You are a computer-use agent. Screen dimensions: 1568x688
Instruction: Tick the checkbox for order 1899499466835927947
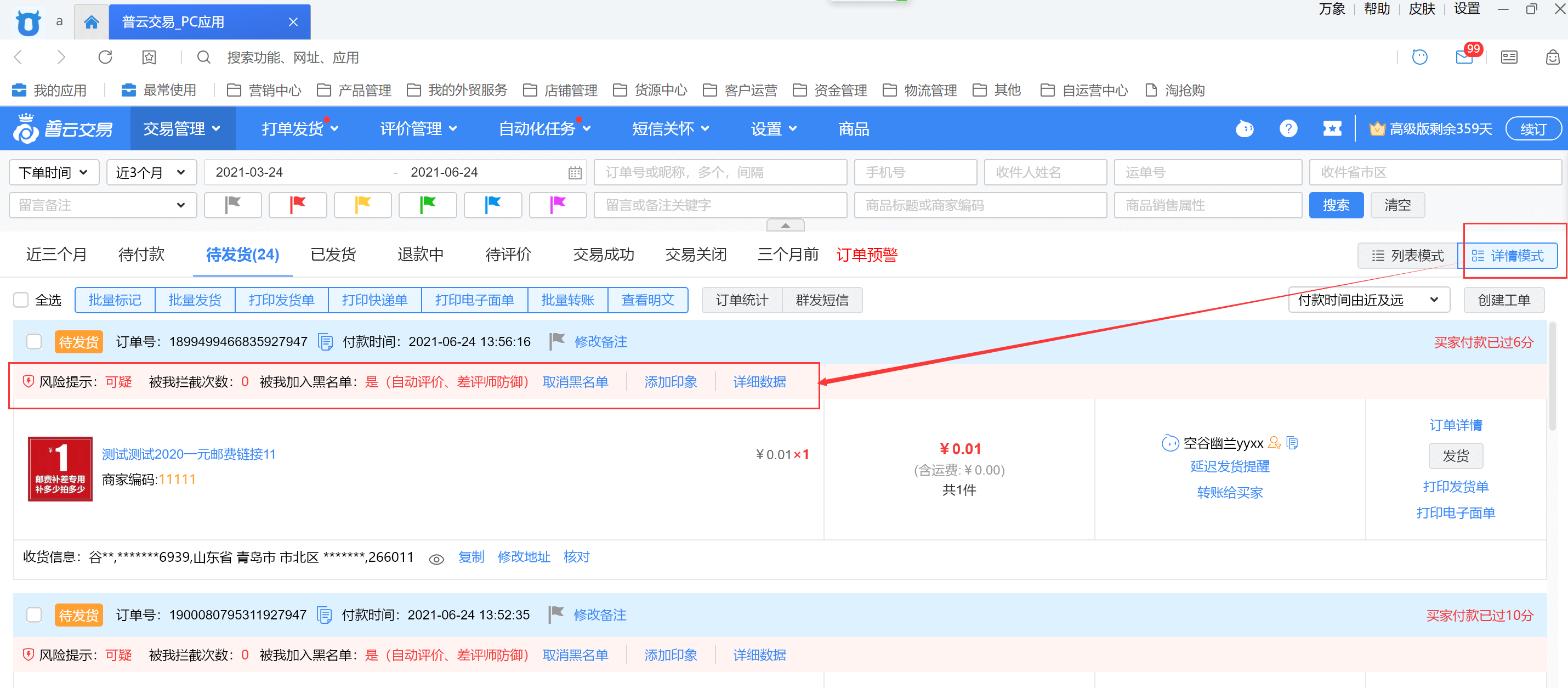[x=34, y=342]
